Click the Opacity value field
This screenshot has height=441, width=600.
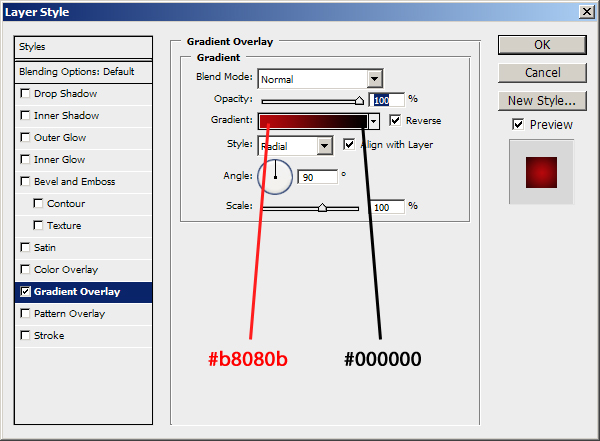386,100
